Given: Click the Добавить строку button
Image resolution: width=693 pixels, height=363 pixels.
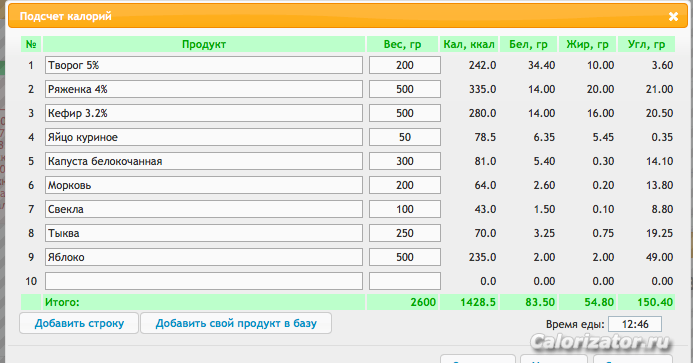Looking at the screenshot, I should pyautogui.click(x=79, y=323).
